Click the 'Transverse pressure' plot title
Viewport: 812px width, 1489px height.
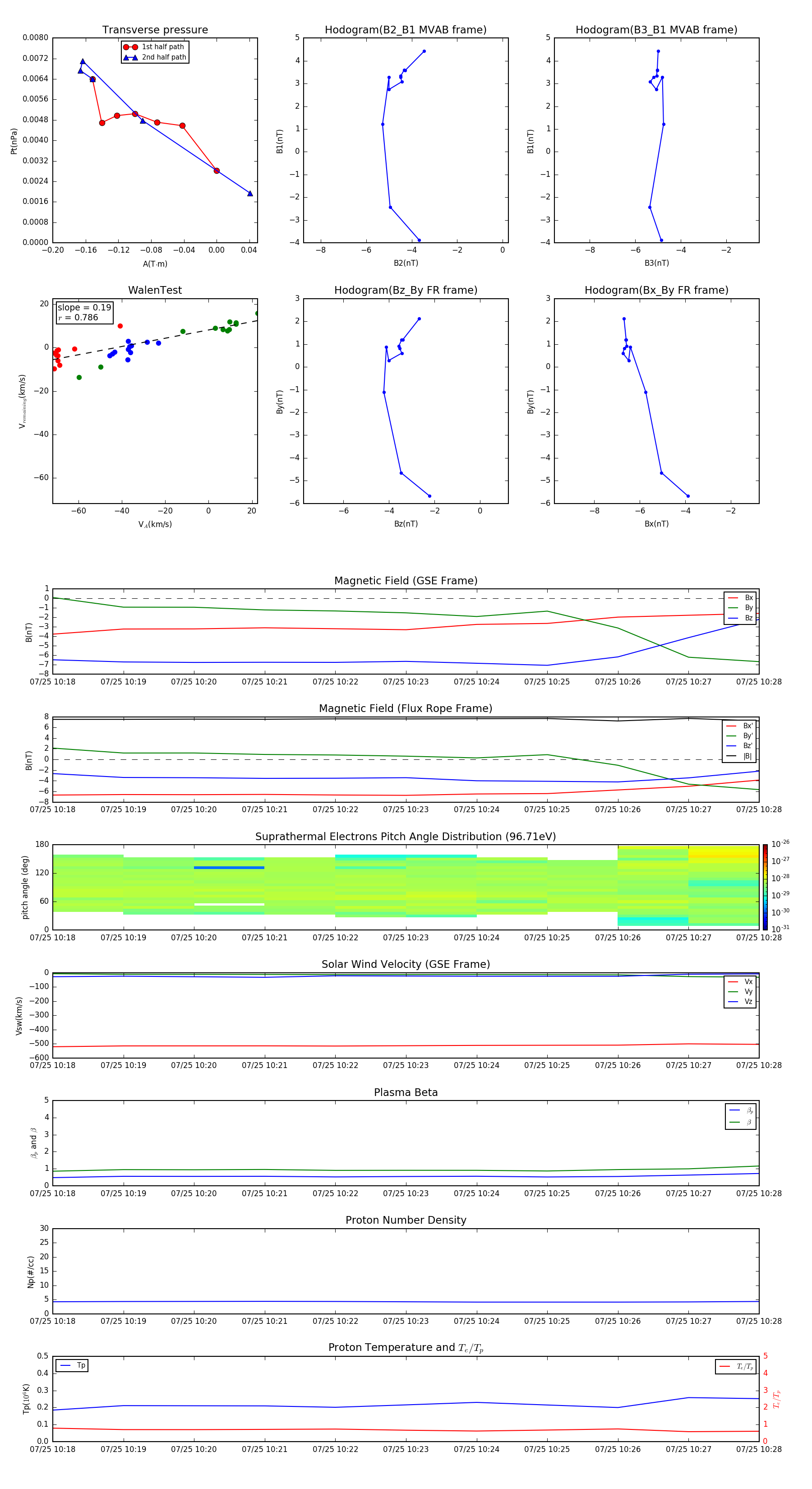[x=155, y=30]
